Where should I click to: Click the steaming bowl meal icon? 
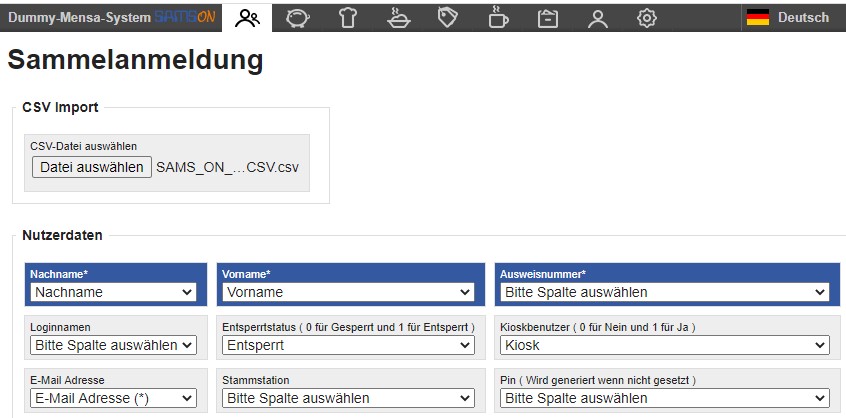coord(399,18)
